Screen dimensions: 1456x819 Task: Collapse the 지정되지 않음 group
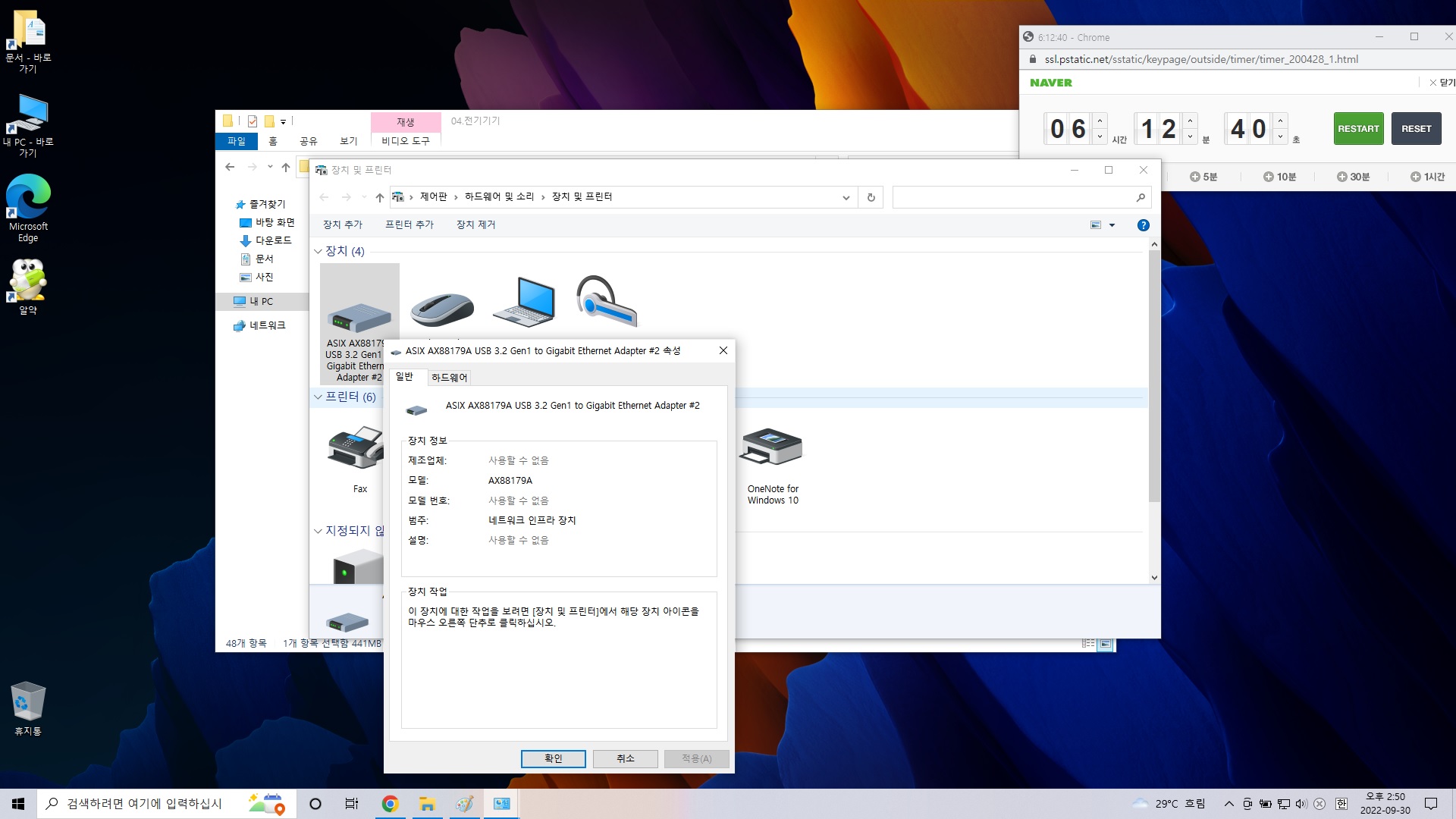[x=318, y=531]
